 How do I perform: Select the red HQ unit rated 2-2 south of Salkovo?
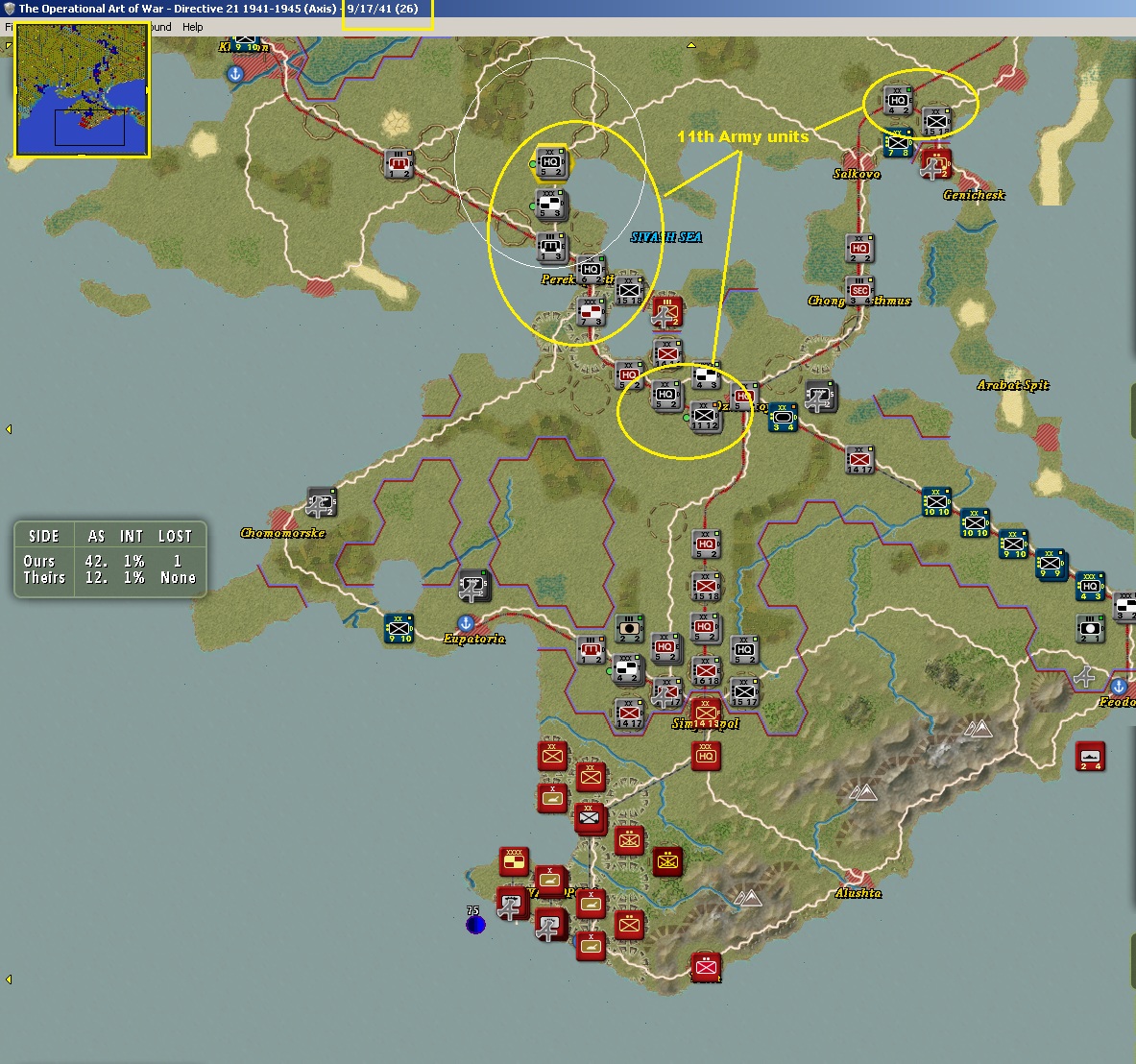click(859, 249)
